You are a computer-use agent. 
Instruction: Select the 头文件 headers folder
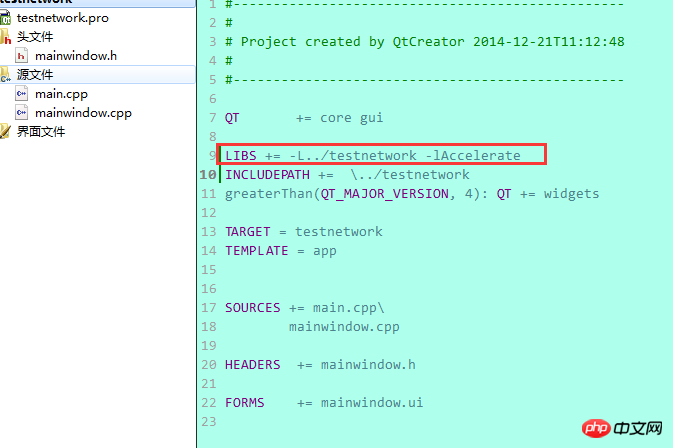[35, 37]
